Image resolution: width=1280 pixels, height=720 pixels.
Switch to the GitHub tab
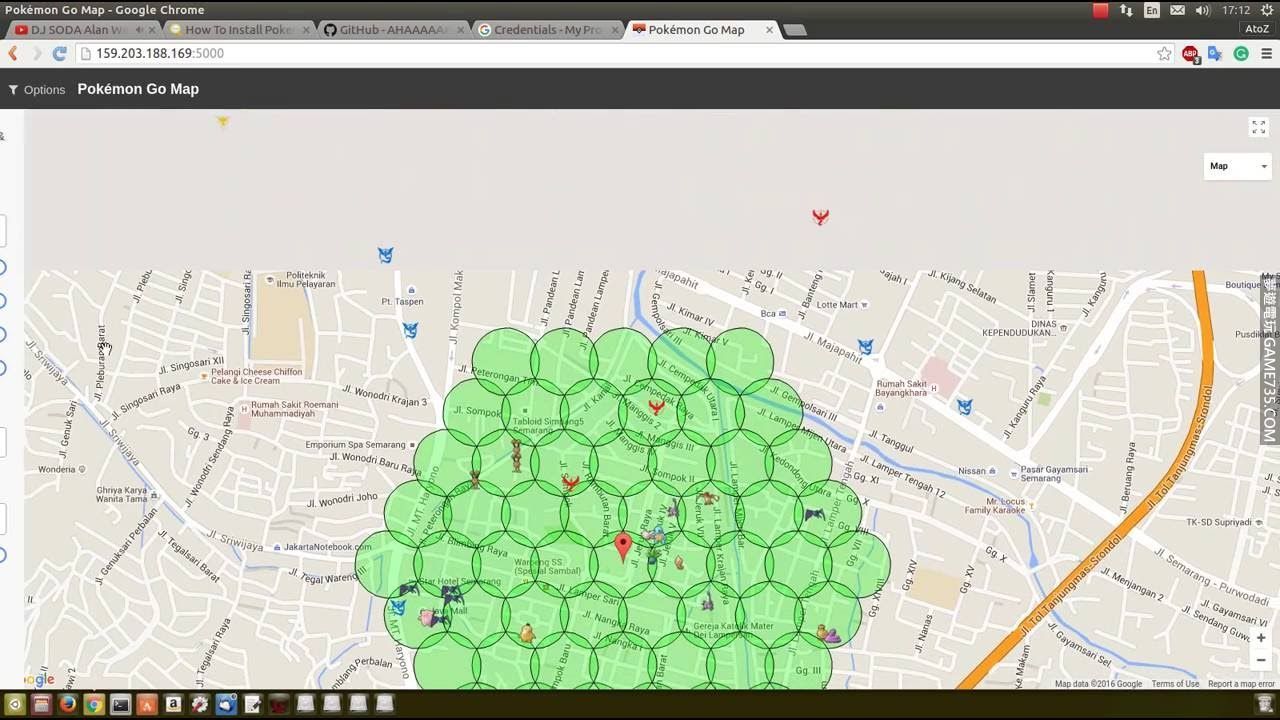tap(390, 30)
